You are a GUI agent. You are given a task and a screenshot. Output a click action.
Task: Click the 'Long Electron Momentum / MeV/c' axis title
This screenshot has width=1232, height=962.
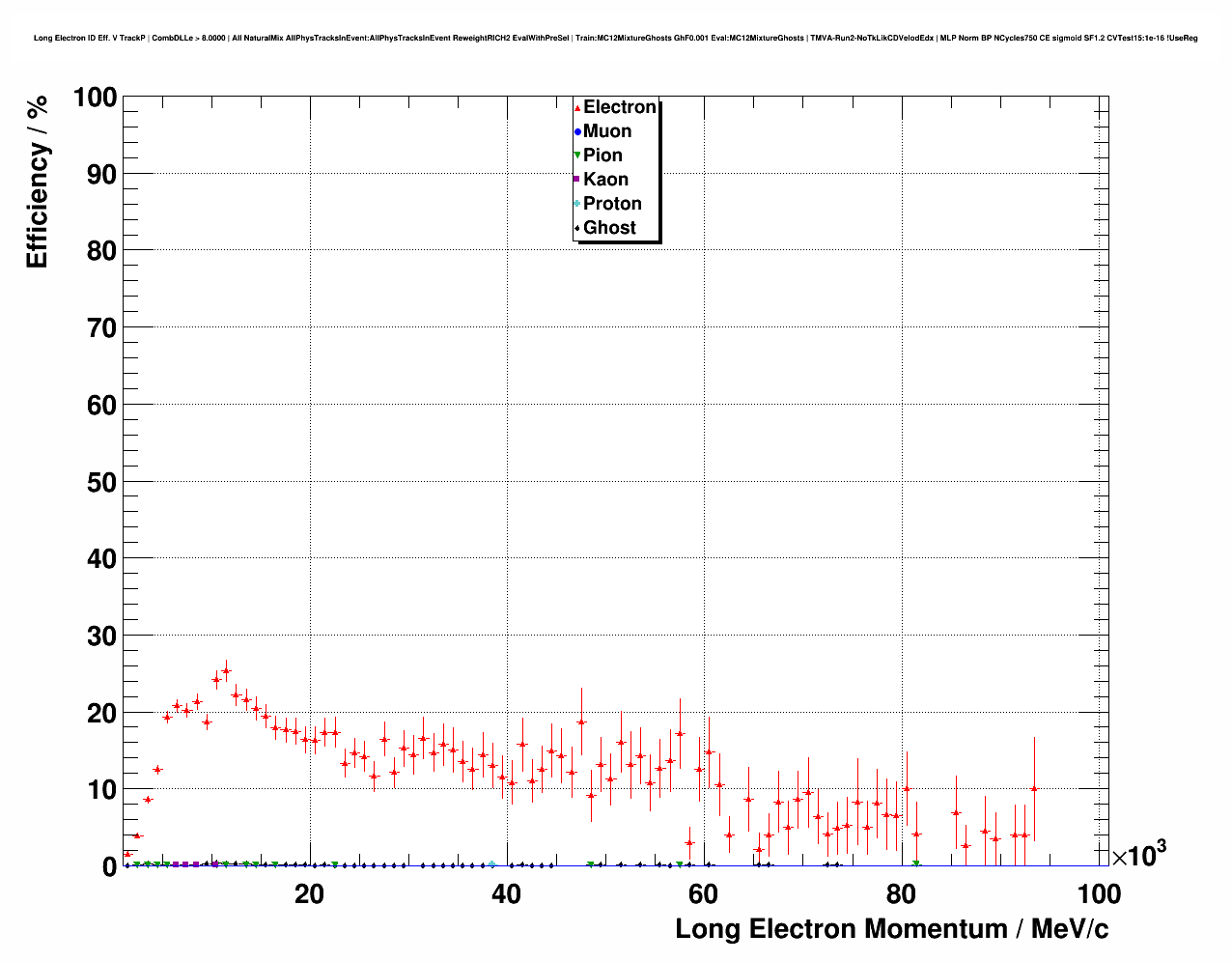tap(892, 929)
